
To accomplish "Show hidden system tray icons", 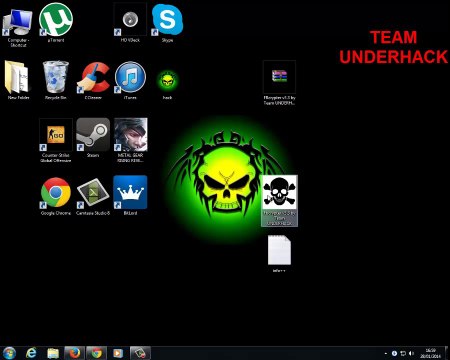I will click(x=386, y=353).
